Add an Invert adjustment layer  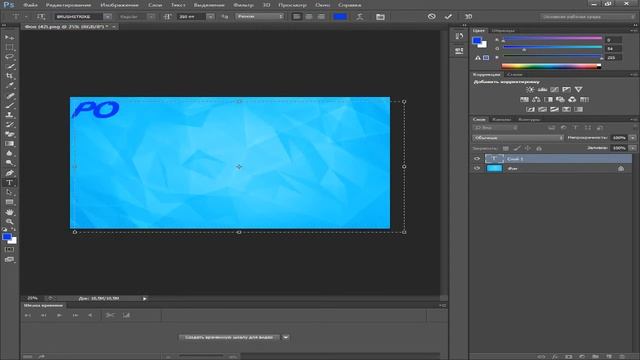[x=530, y=109]
